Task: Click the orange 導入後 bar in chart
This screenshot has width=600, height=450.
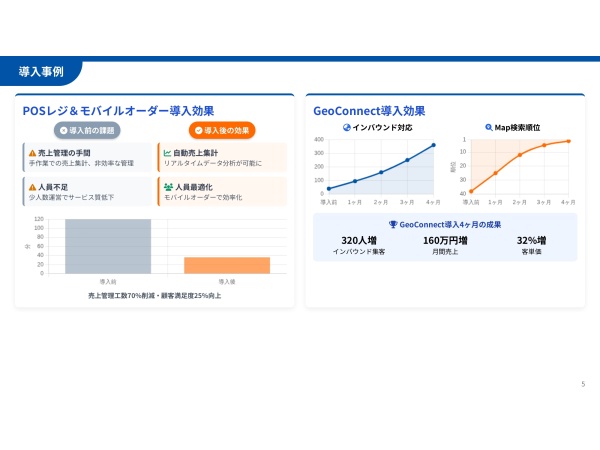Action: 227,265
